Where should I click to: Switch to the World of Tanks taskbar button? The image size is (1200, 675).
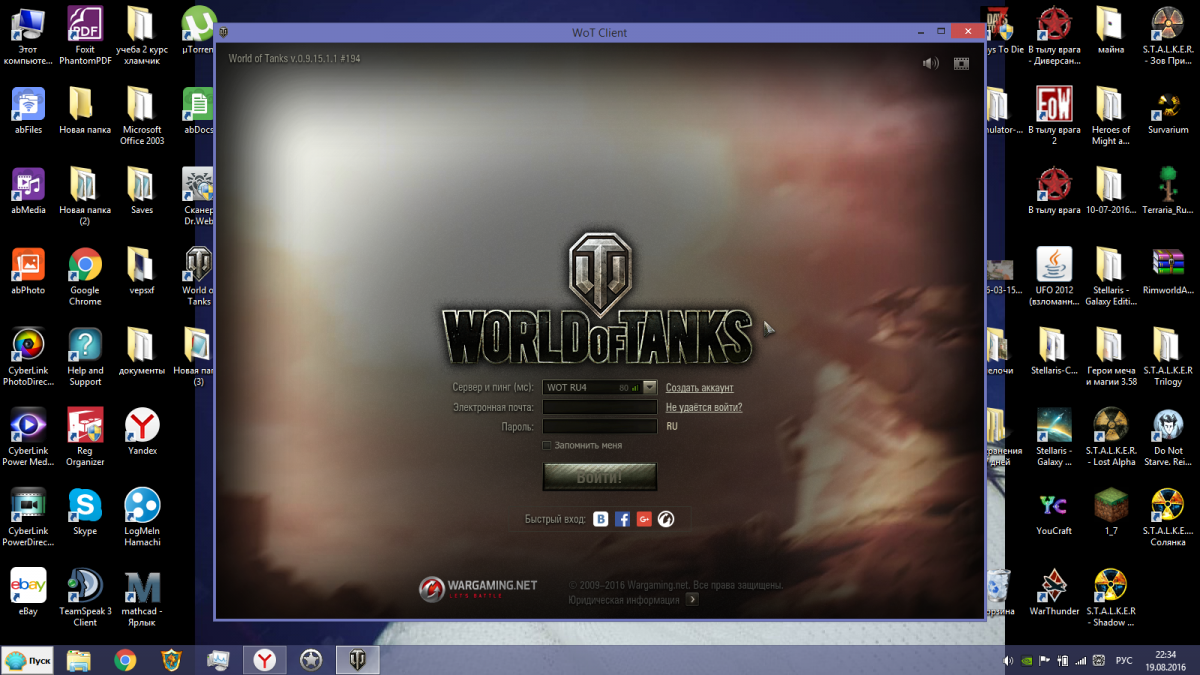tap(358, 660)
